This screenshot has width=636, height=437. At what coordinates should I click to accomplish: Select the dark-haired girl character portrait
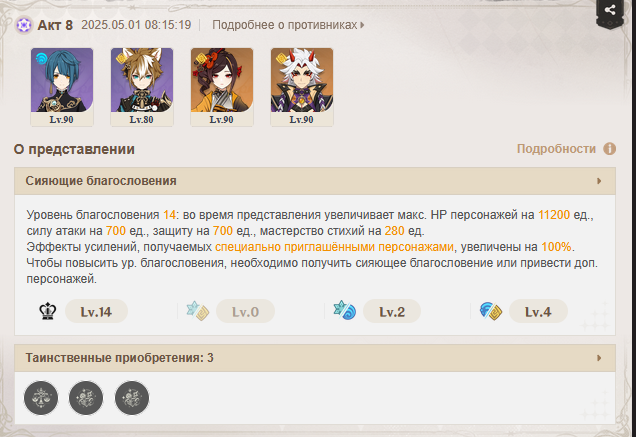click(222, 87)
